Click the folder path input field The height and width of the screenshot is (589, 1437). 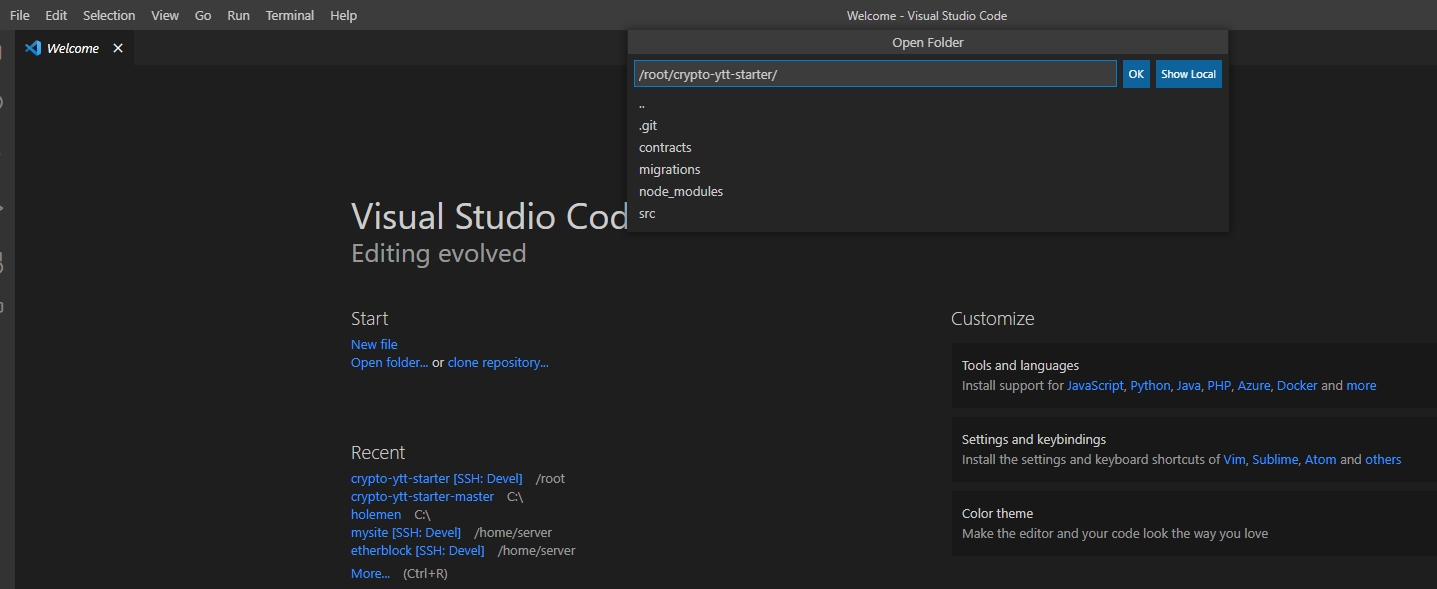(x=875, y=74)
